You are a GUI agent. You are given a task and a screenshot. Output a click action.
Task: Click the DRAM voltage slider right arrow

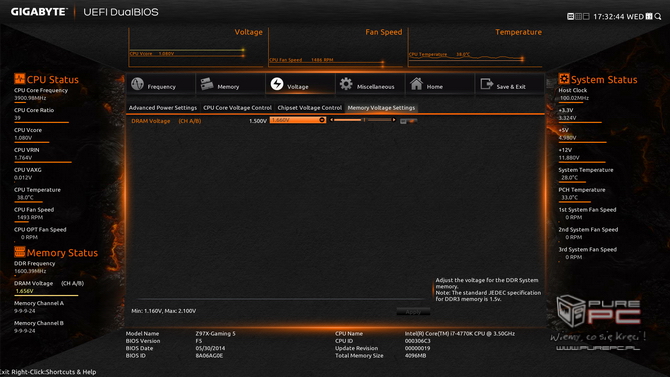click(x=394, y=120)
